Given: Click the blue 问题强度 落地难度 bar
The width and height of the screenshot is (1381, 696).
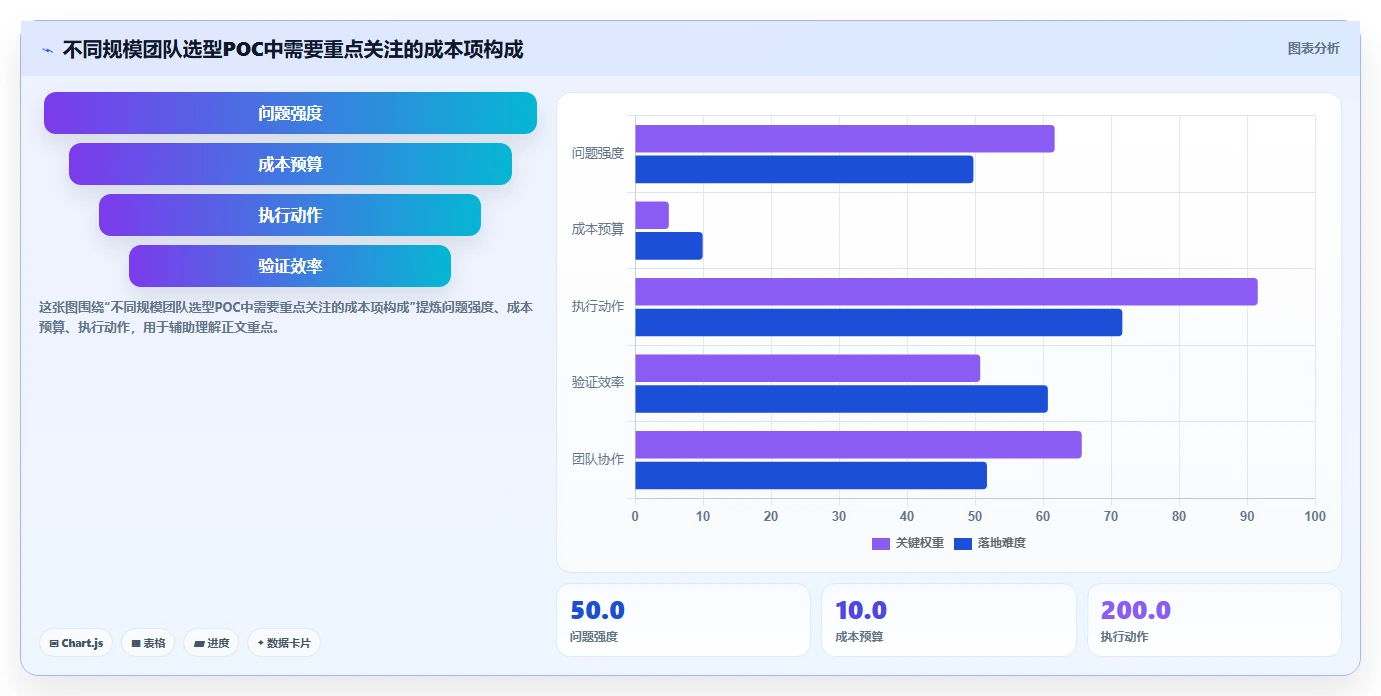Looking at the screenshot, I should coord(804,170).
